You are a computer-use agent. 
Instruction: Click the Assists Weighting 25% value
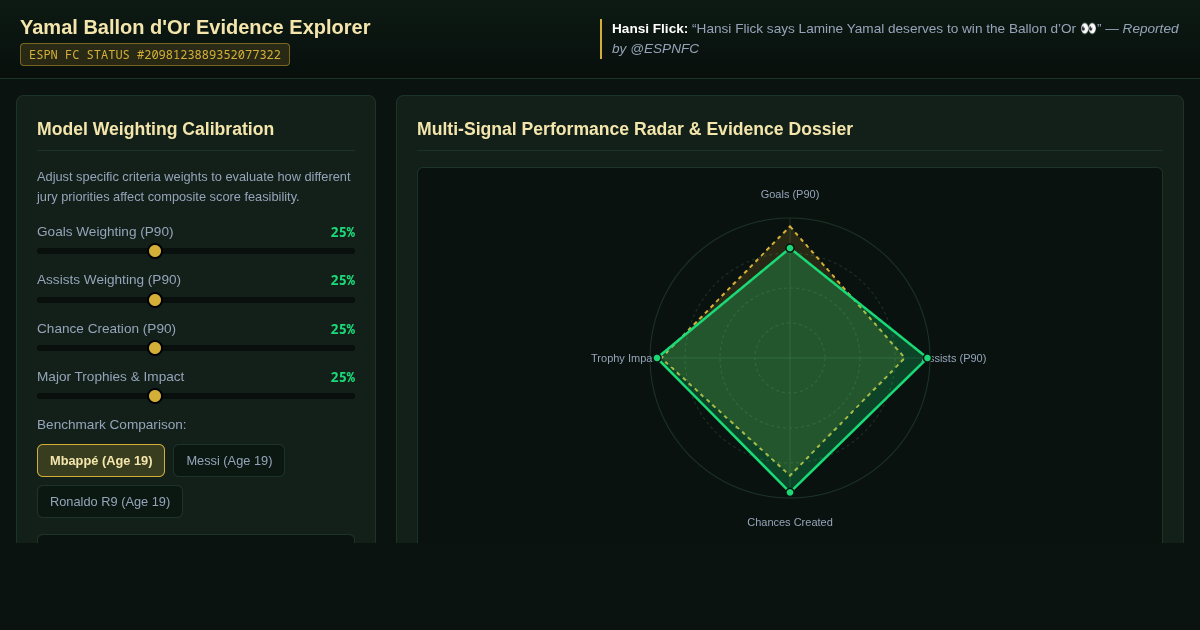coord(343,280)
